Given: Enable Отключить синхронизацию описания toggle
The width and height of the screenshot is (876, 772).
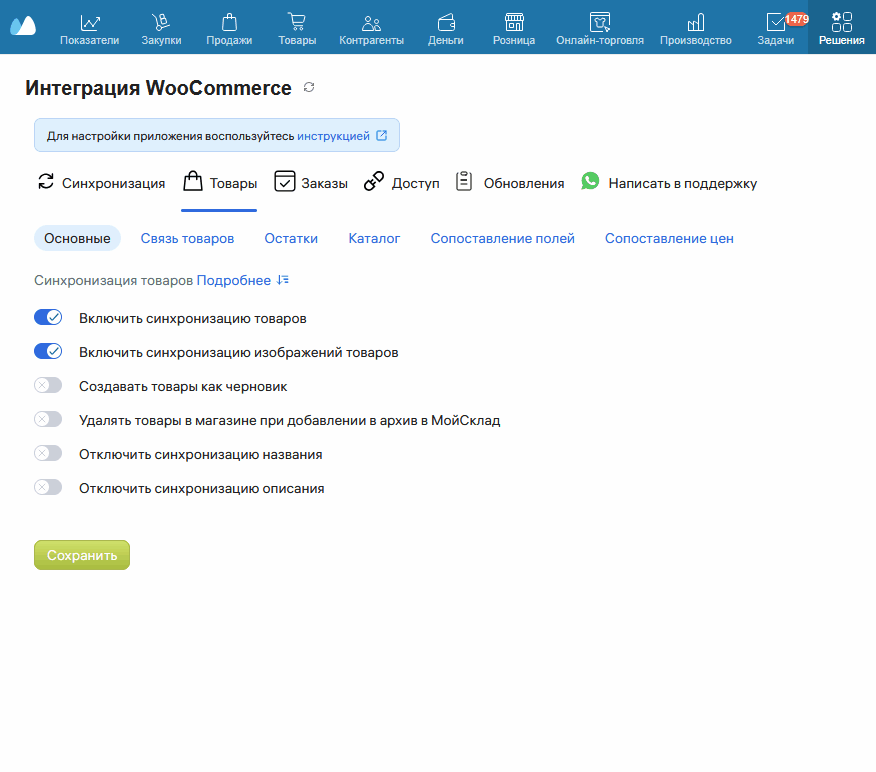Looking at the screenshot, I should [48, 488].
